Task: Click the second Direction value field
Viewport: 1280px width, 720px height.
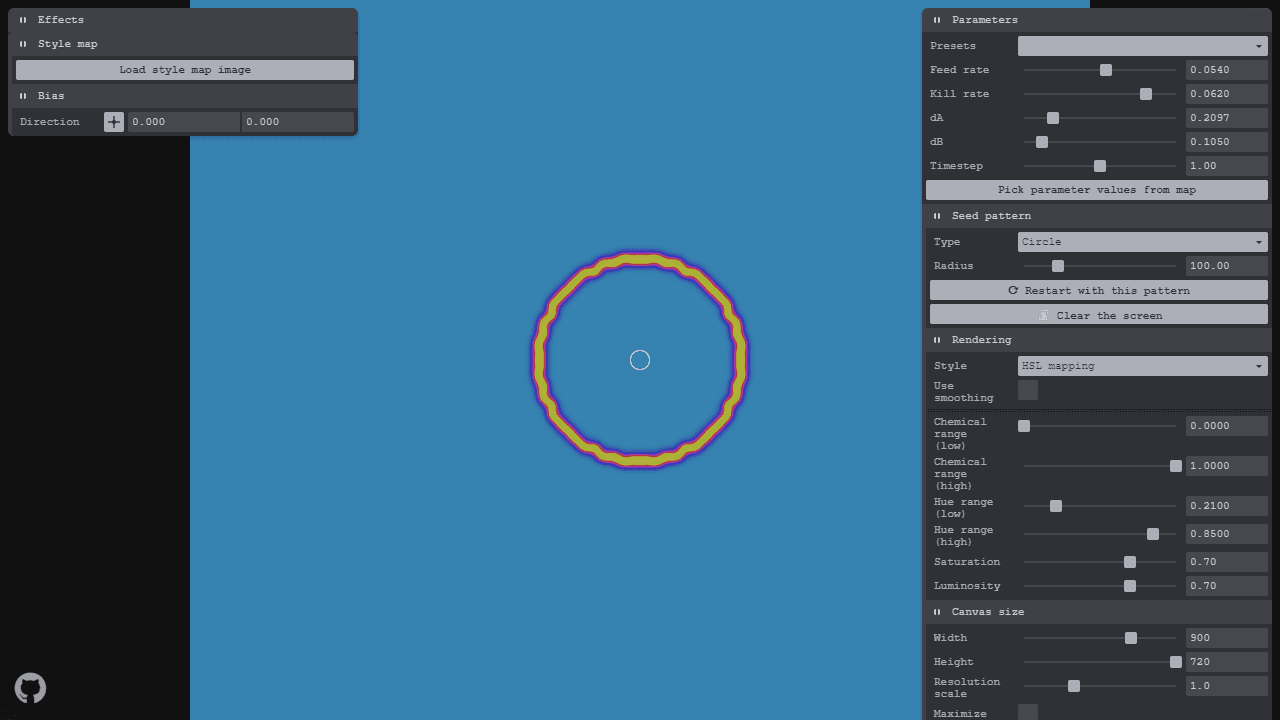Action: pos(298,122)
